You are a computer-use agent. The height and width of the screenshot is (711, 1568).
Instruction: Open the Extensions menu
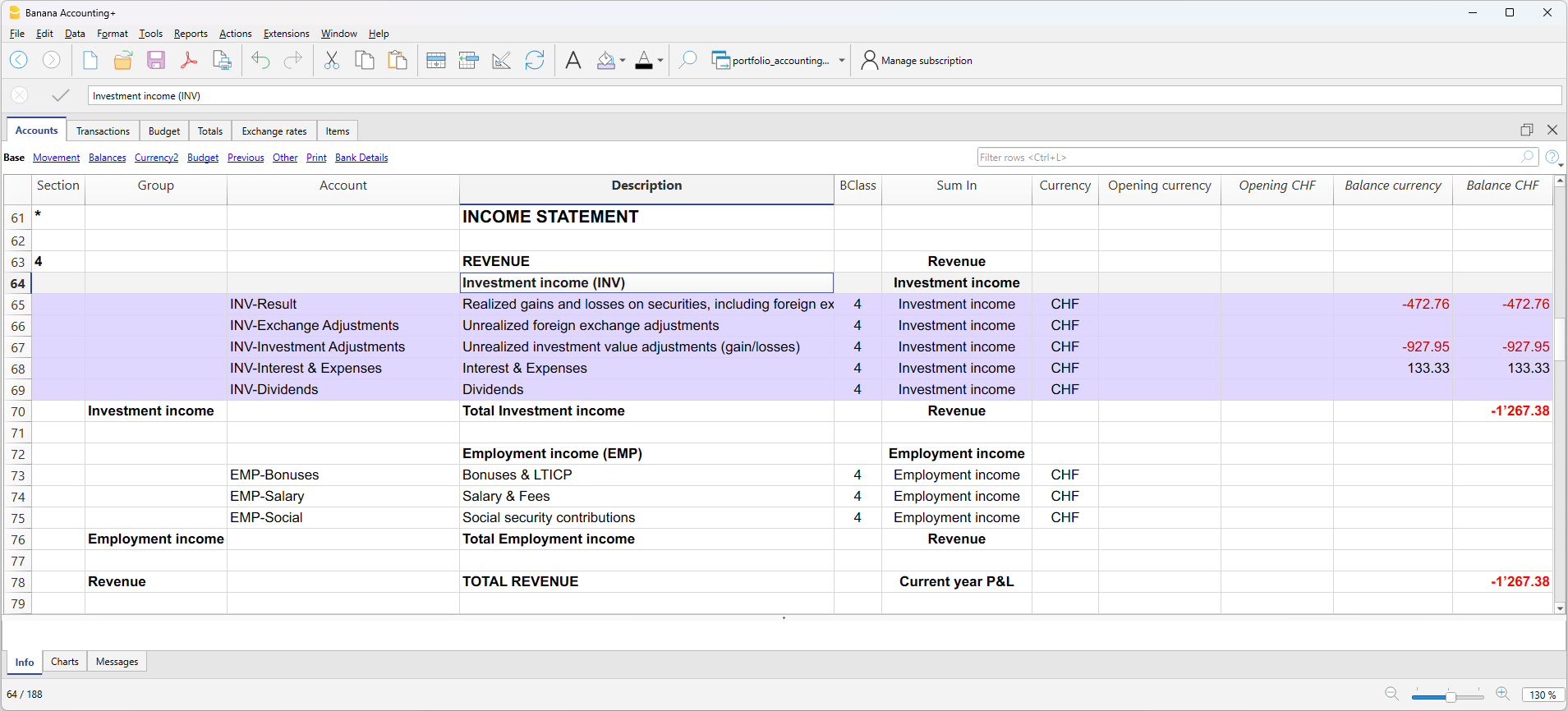pos(287,34)
